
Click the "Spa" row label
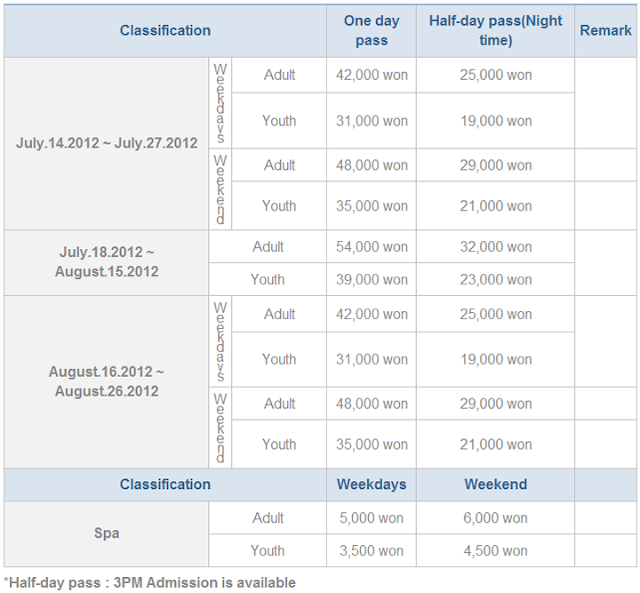(x=107, y=534)
